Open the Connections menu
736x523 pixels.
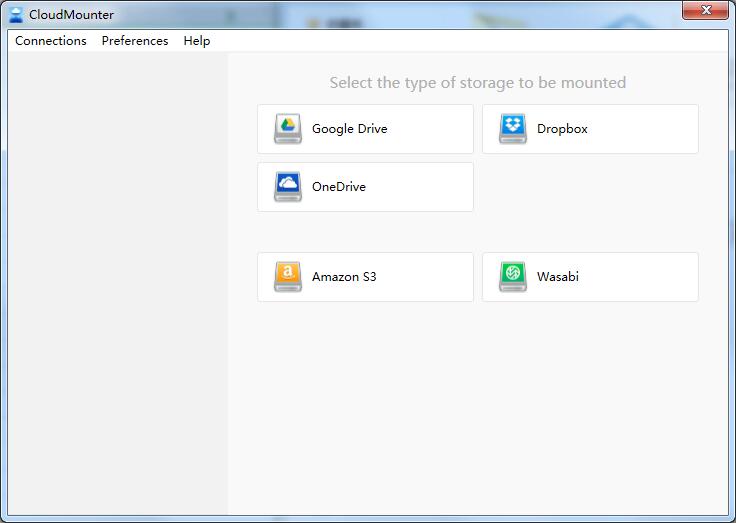[51, 41]
